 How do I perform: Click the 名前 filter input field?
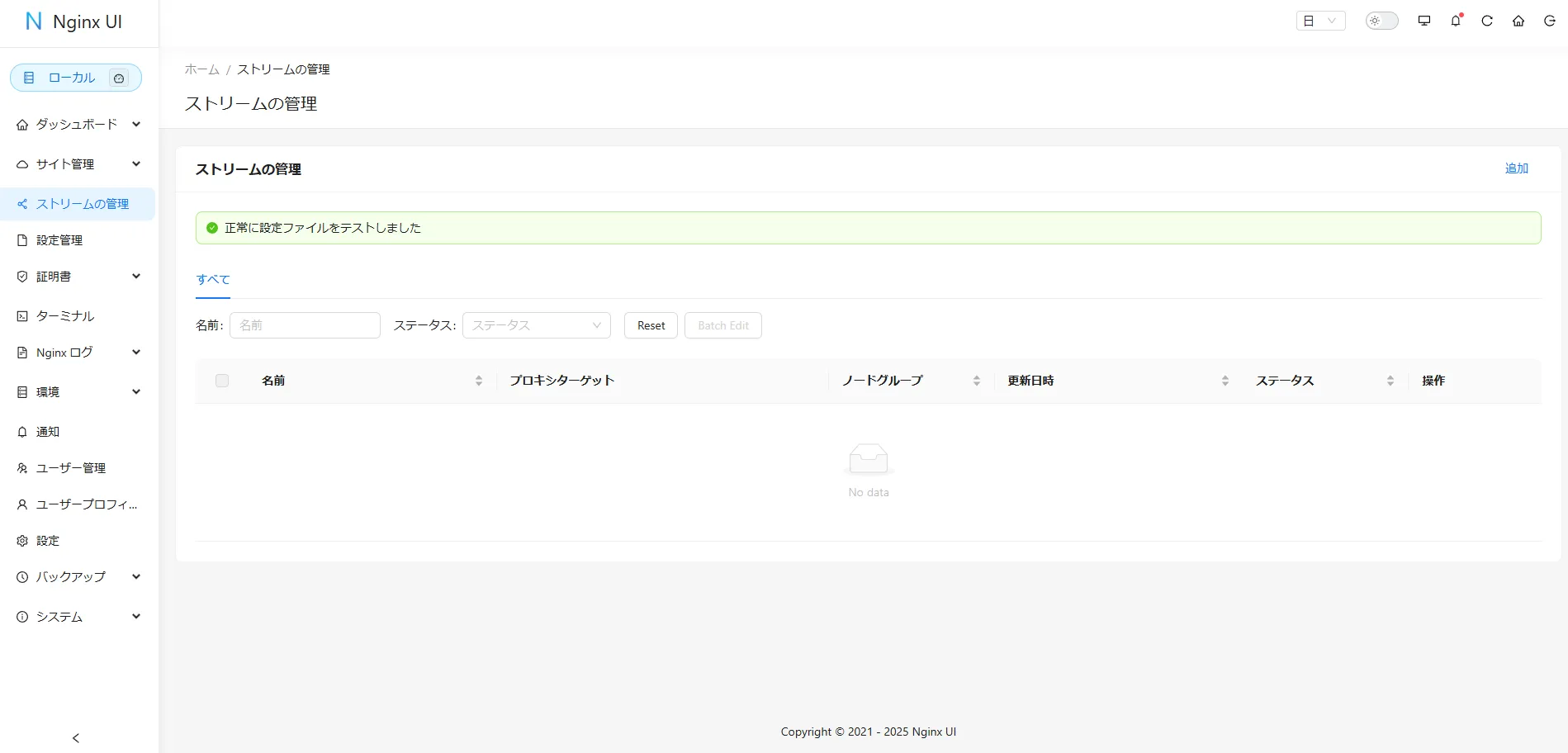pos(305,325)
